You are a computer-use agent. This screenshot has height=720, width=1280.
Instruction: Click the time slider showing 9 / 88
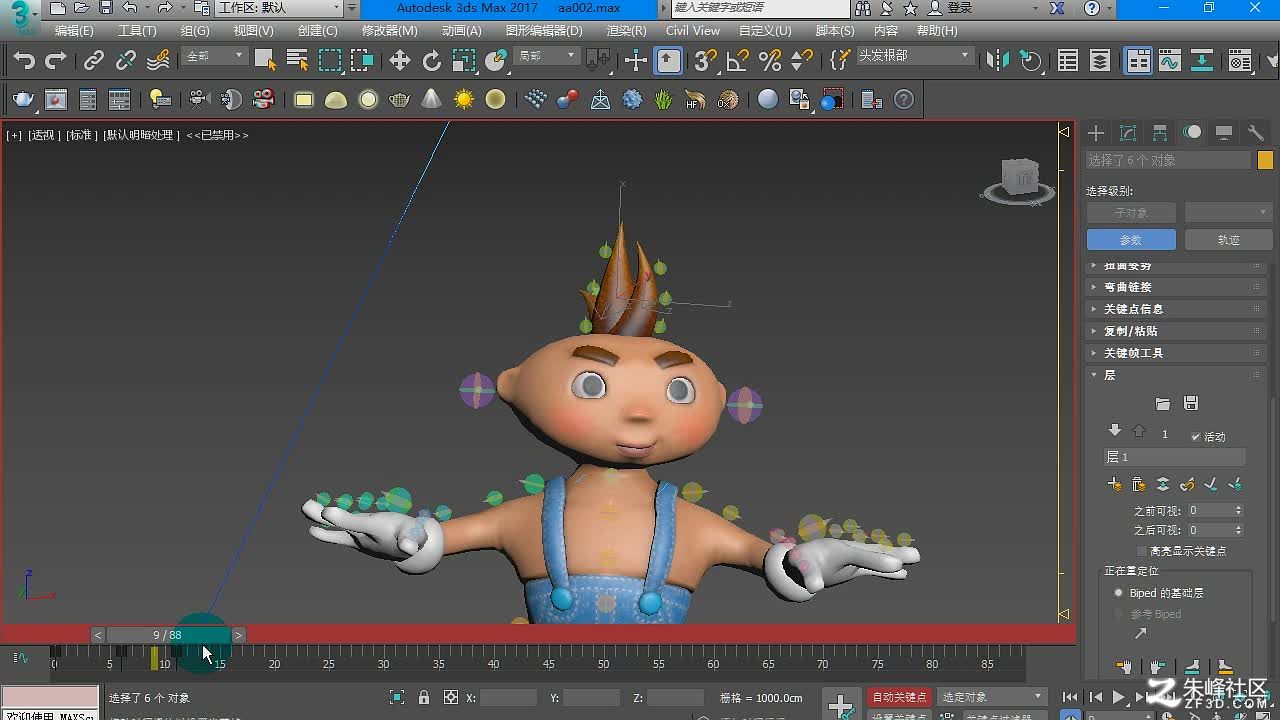[168, 635]
